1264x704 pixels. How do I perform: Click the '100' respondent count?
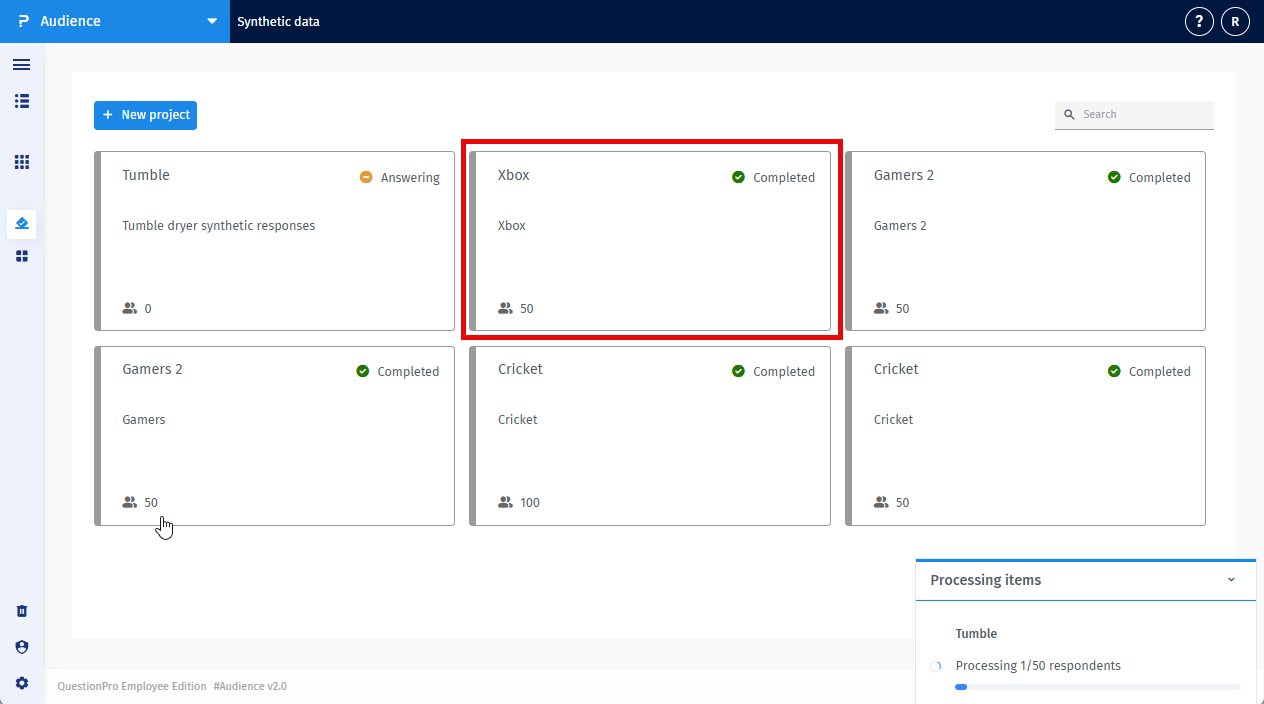[530, 503]
